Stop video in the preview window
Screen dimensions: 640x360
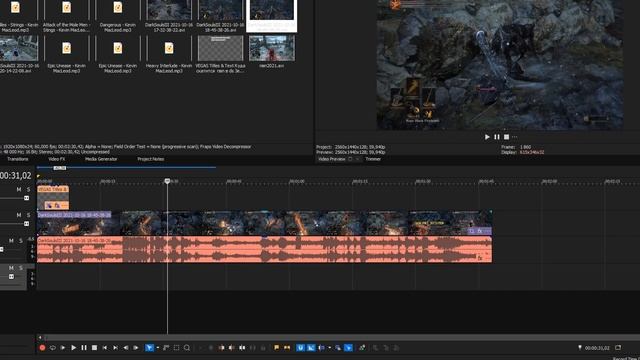point(506,137)
